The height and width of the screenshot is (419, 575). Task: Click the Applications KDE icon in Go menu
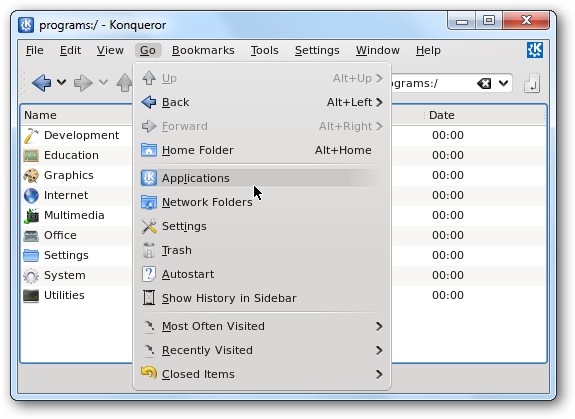click(x=149, y=178)
